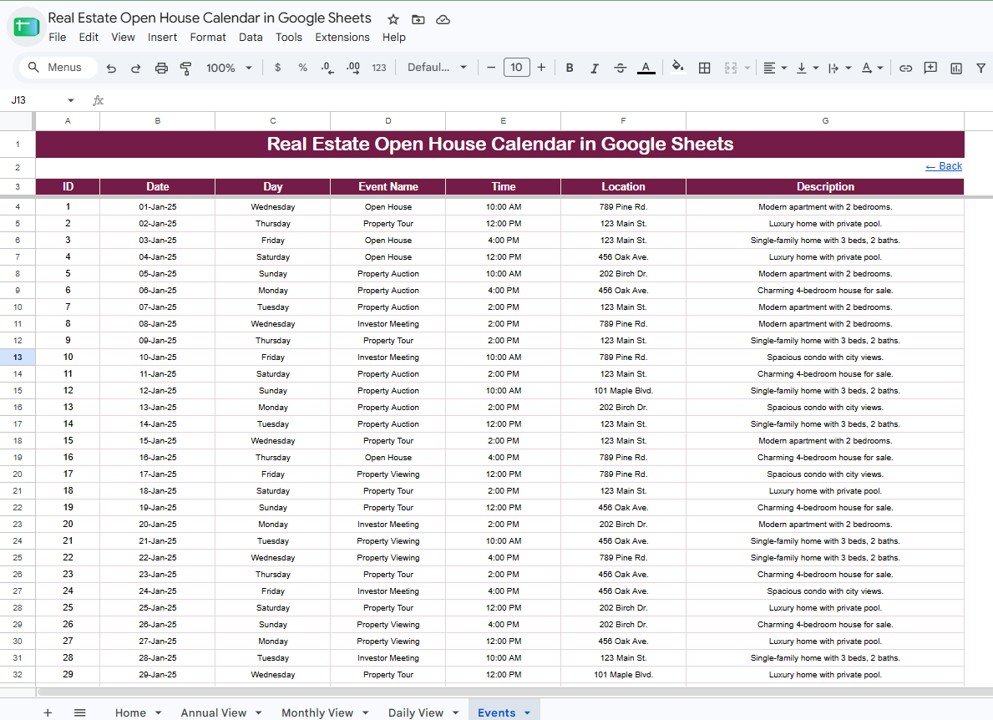The image size is (993, 720).
Task: Click Google Sheets home logo
Action: [26, 27]
